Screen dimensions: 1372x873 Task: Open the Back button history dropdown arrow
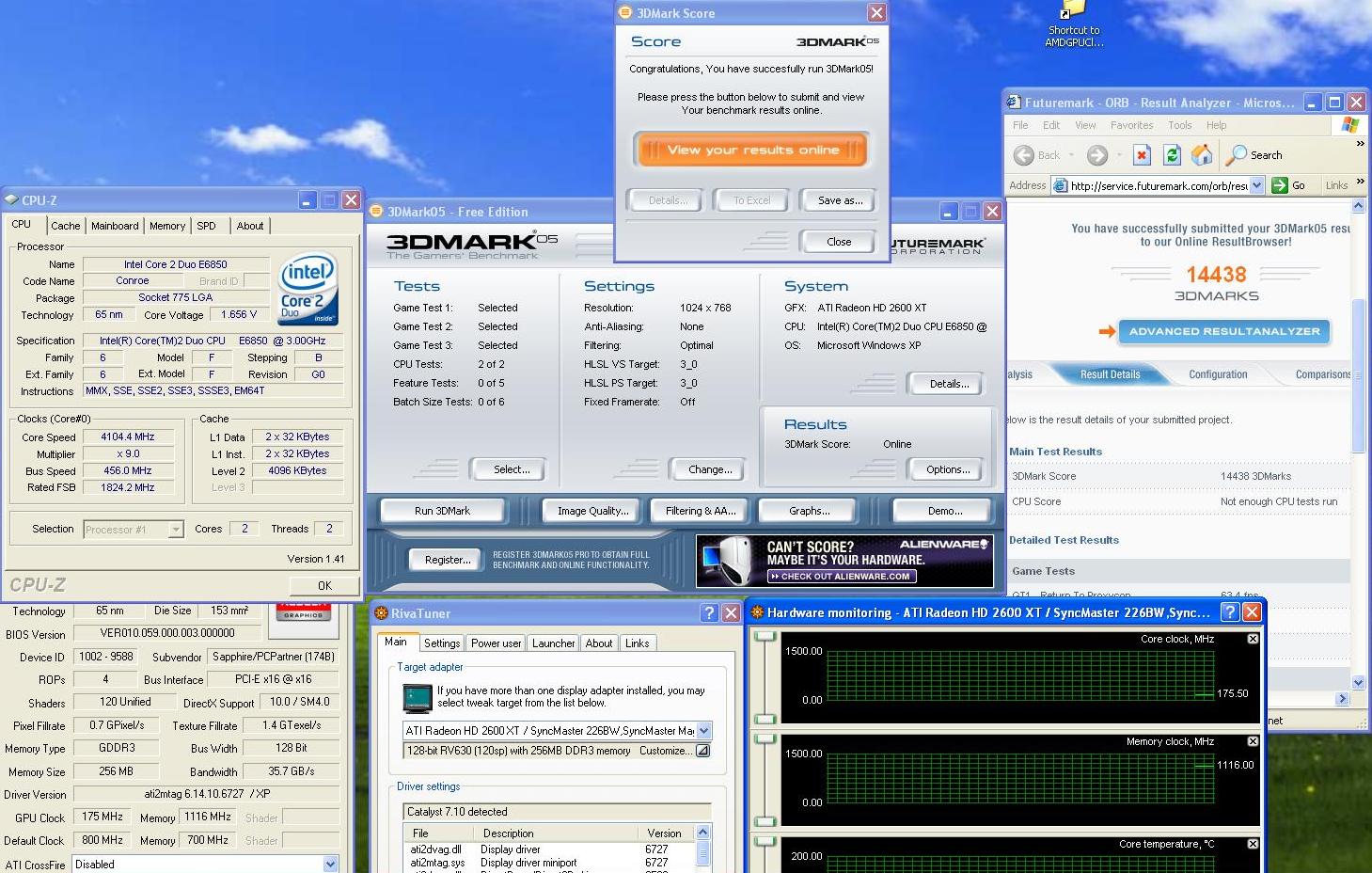[1071, 155]
